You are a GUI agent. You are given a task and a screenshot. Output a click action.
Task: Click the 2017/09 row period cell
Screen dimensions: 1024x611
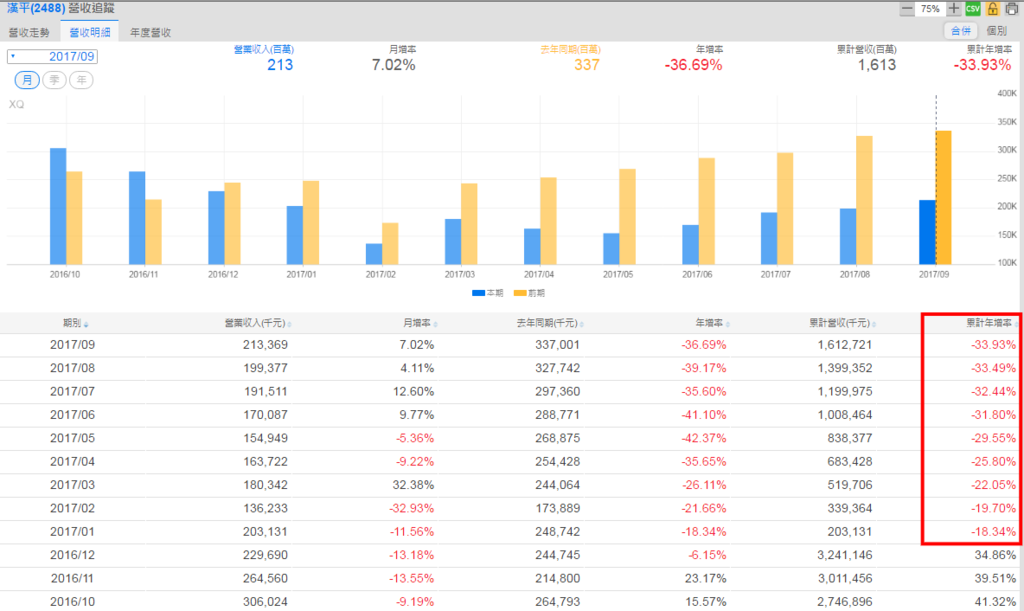[x=72, y=345]
